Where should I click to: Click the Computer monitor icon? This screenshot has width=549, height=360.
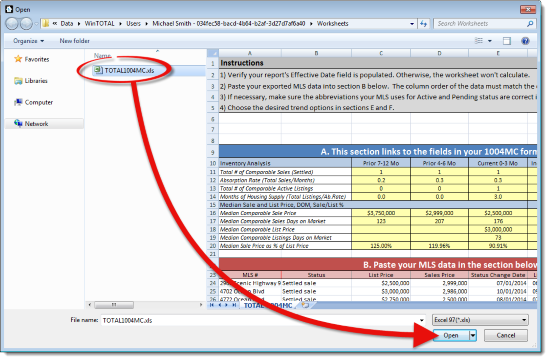click(18, 102)
